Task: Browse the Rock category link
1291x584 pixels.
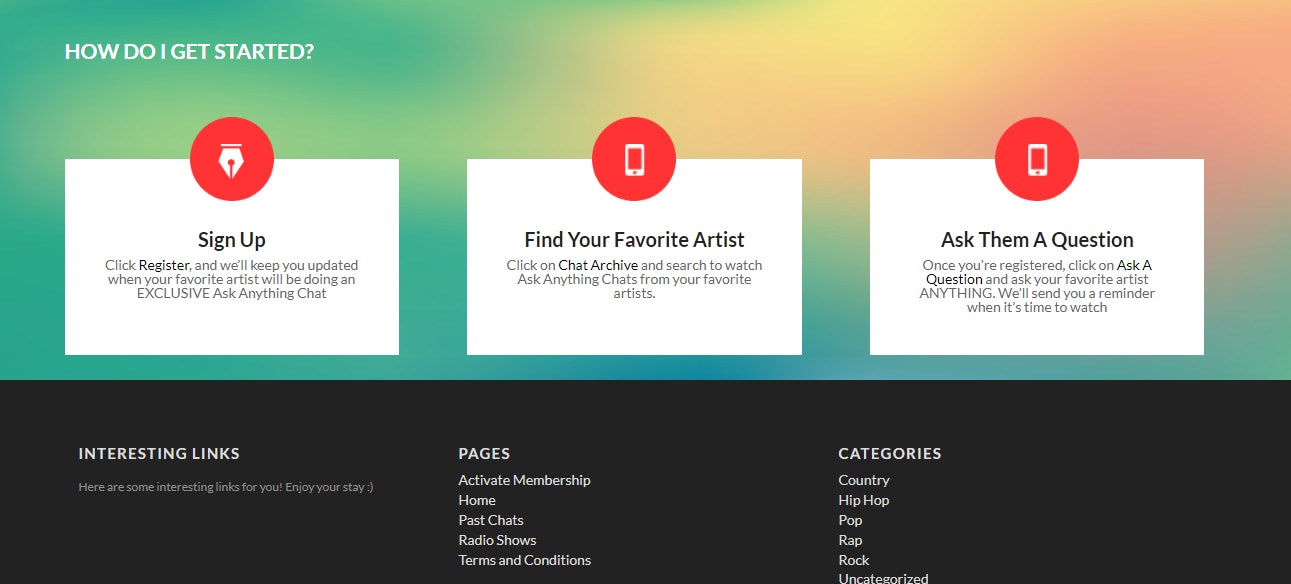Action: [854, 560]
